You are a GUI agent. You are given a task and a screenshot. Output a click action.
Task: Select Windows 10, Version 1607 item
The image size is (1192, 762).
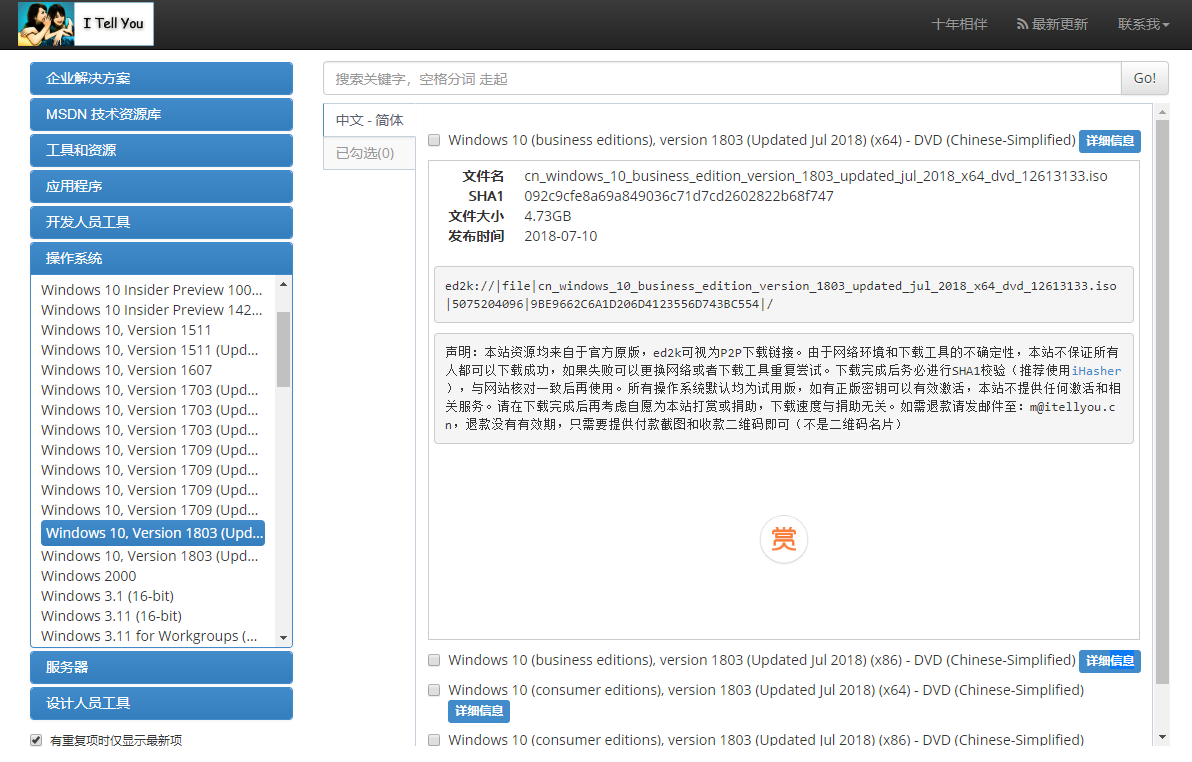coord(127,370)
